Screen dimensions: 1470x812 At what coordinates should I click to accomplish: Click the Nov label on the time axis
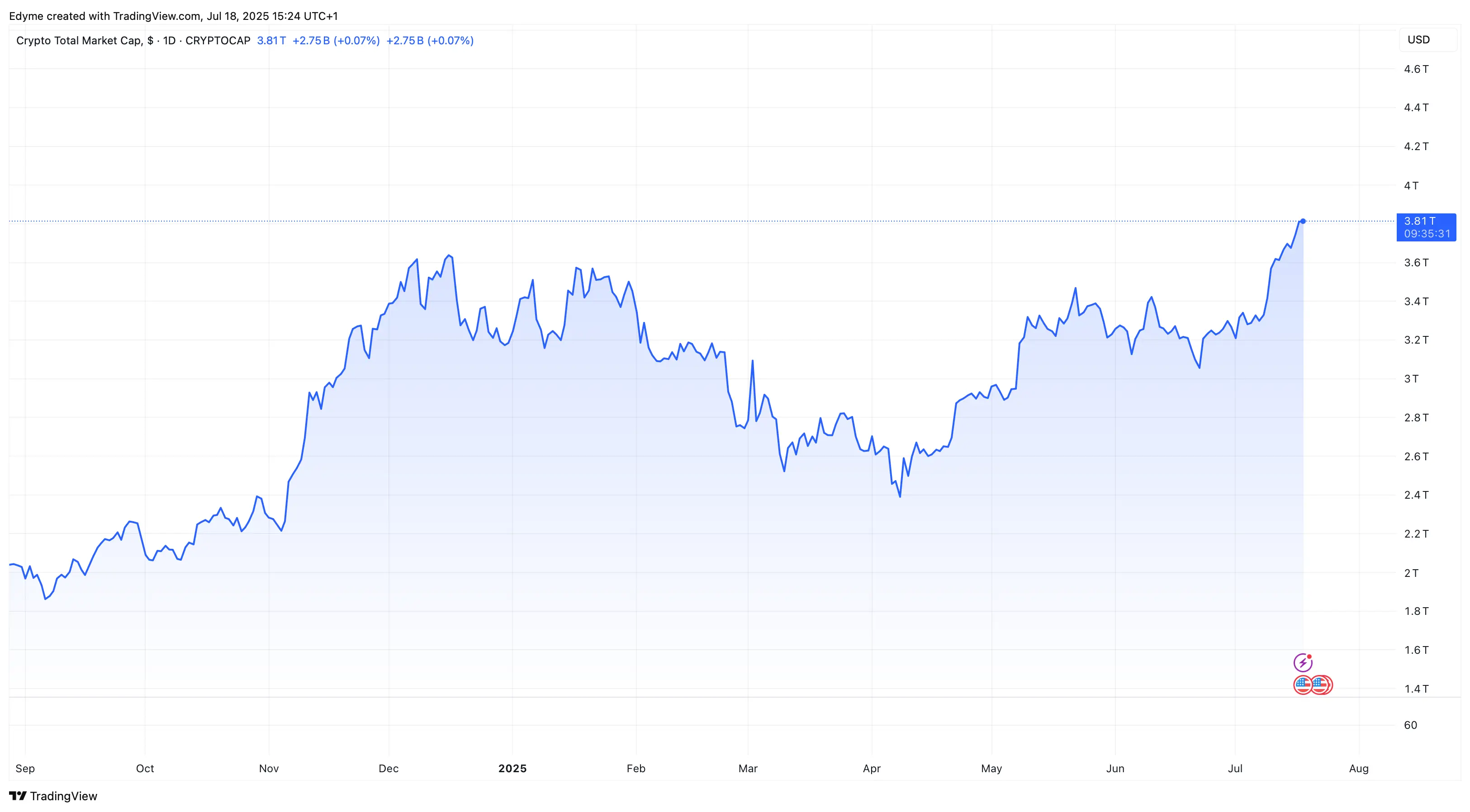[x=269, y=769]
